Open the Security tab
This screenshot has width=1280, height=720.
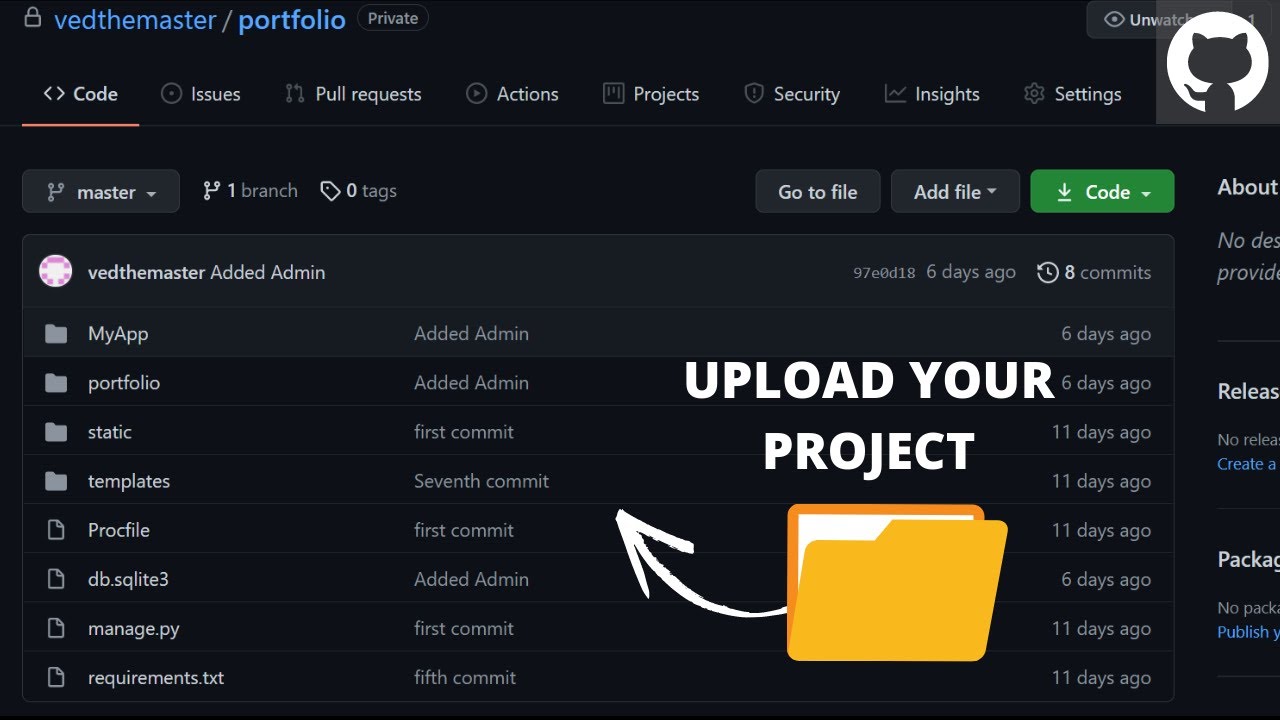792,94
